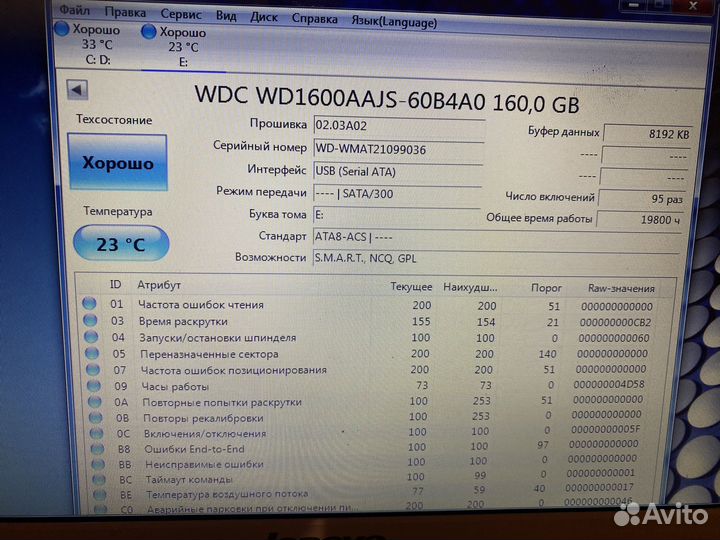Click status dot for attribute 04
Viewport: 720px width, 540px height.
(x=91, y=337)
